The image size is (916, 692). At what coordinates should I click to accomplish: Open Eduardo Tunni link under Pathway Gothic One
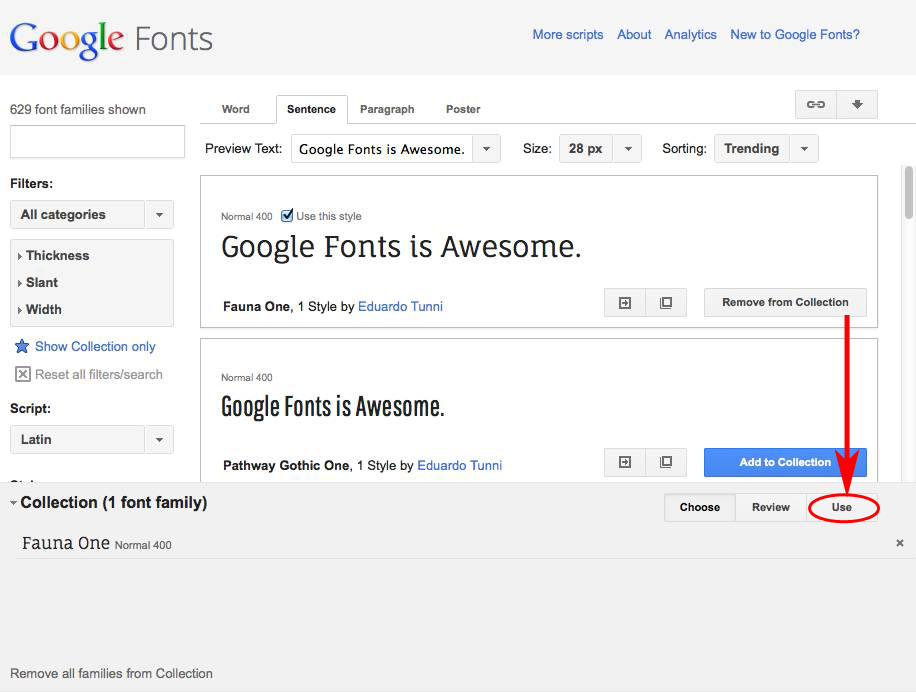tap(460, 465)
